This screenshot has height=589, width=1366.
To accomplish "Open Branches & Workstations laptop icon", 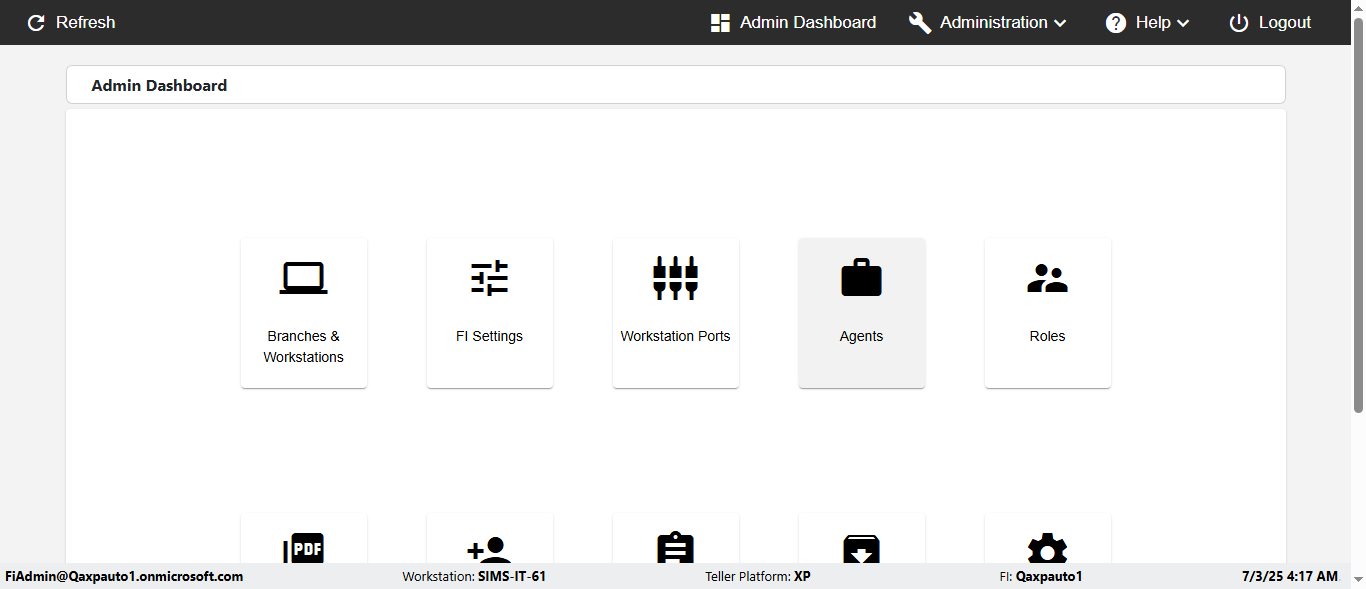I will click(x=303, y=278).
